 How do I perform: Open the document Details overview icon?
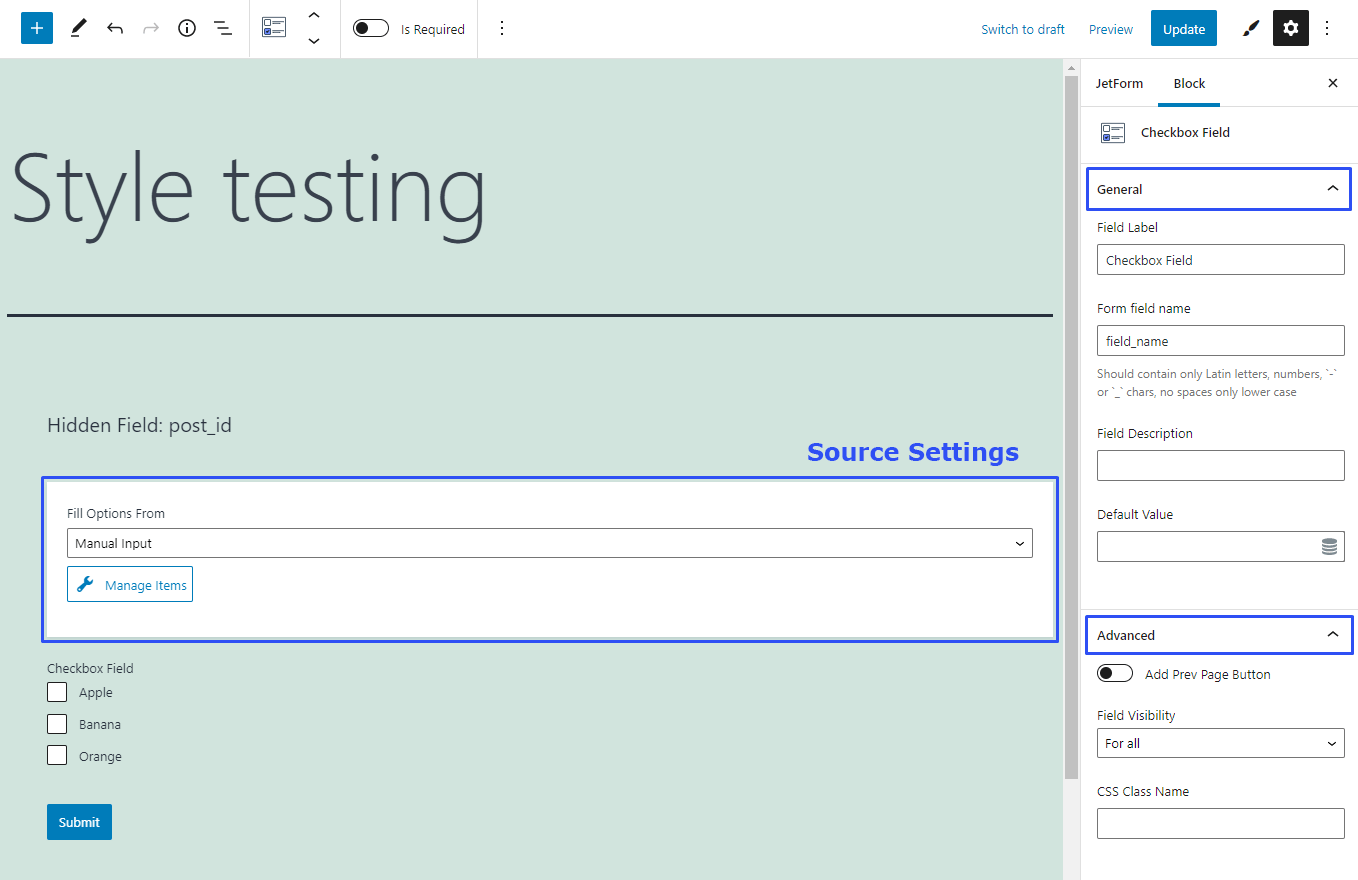(x=186, y=28)
